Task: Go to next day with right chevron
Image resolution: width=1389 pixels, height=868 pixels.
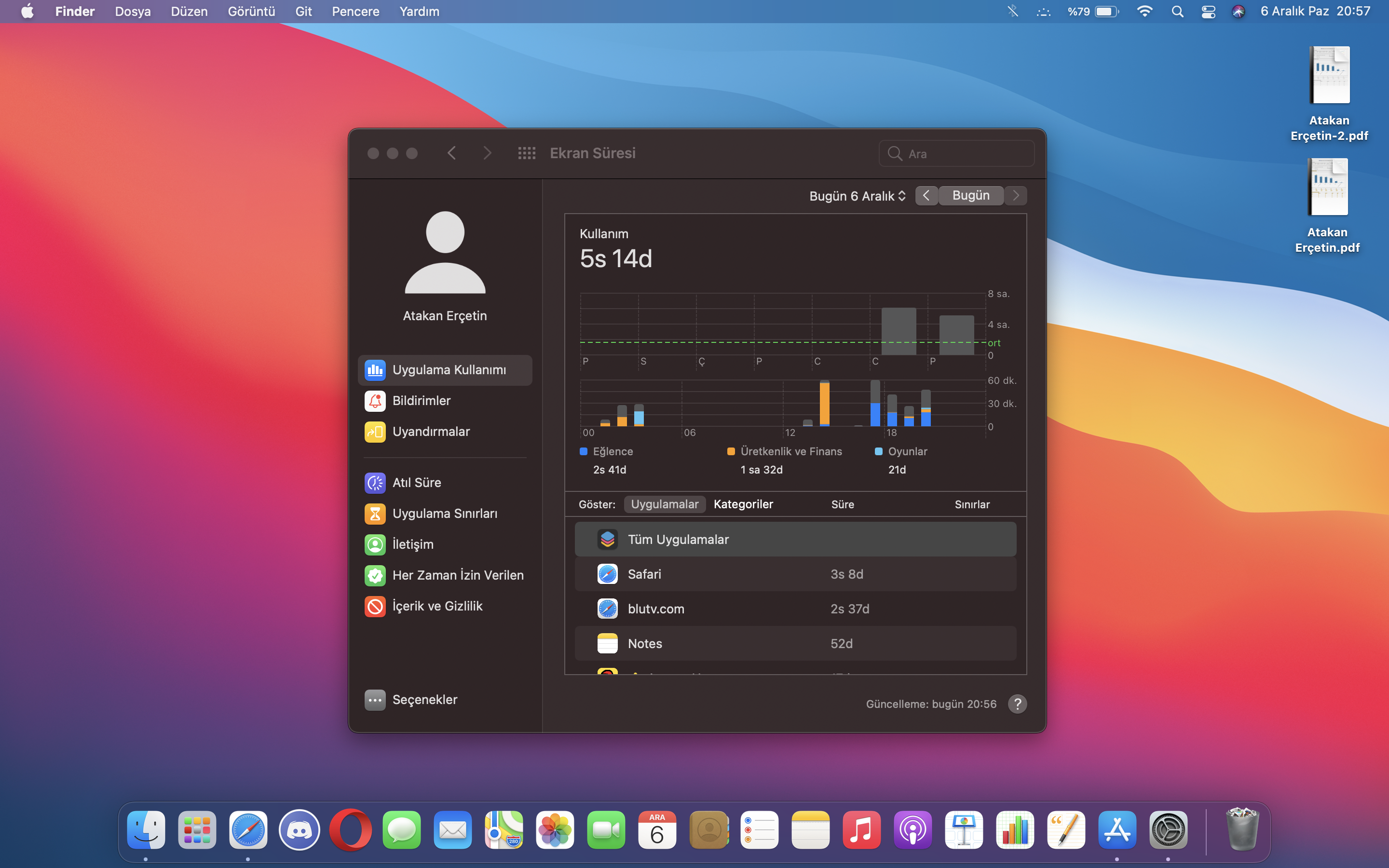Action: 1016,196
